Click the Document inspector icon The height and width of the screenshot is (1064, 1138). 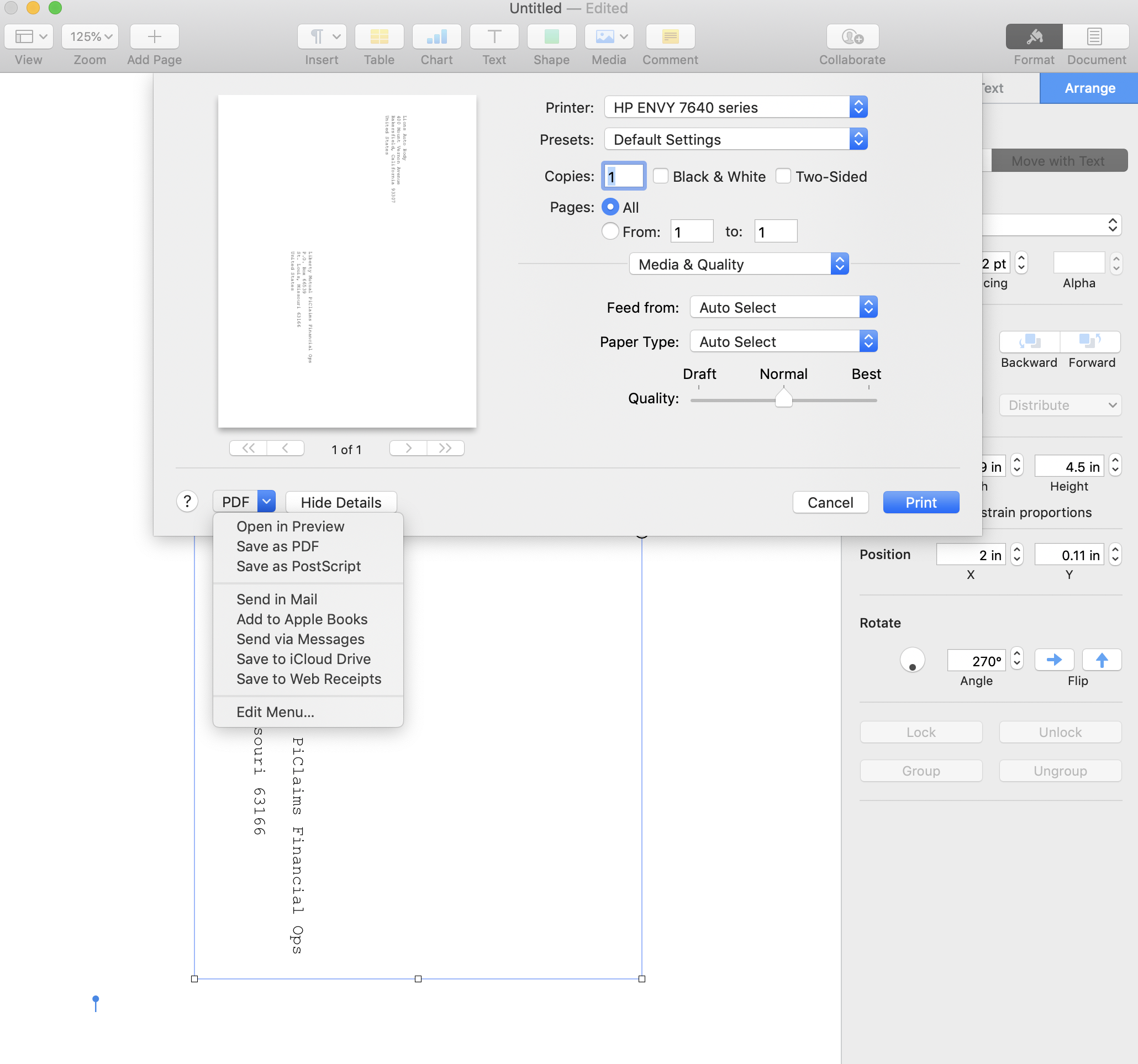[x=1095, y=36]
